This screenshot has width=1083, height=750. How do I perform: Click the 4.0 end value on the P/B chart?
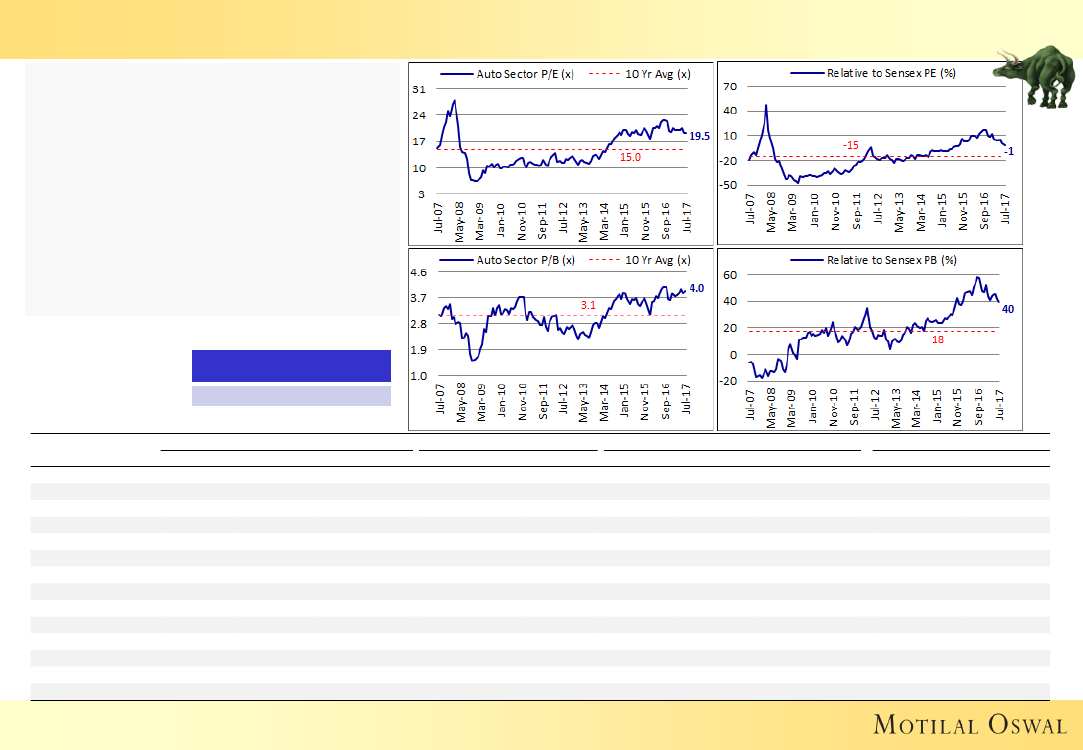697,288
